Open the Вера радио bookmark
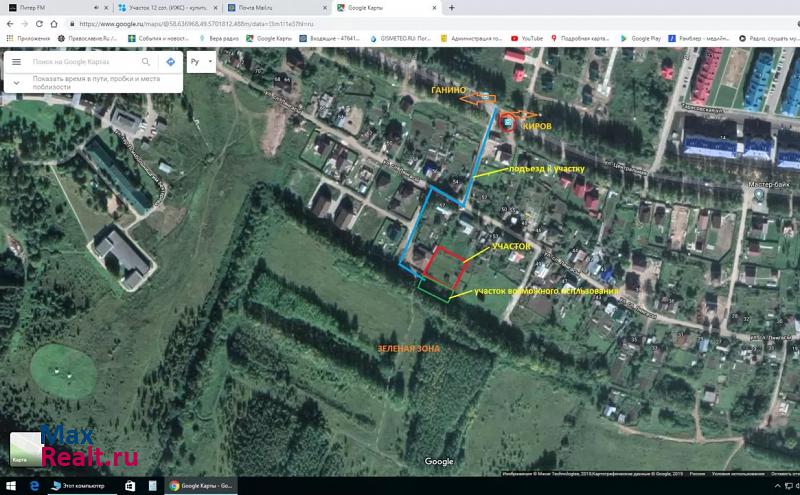 (217, 38)
